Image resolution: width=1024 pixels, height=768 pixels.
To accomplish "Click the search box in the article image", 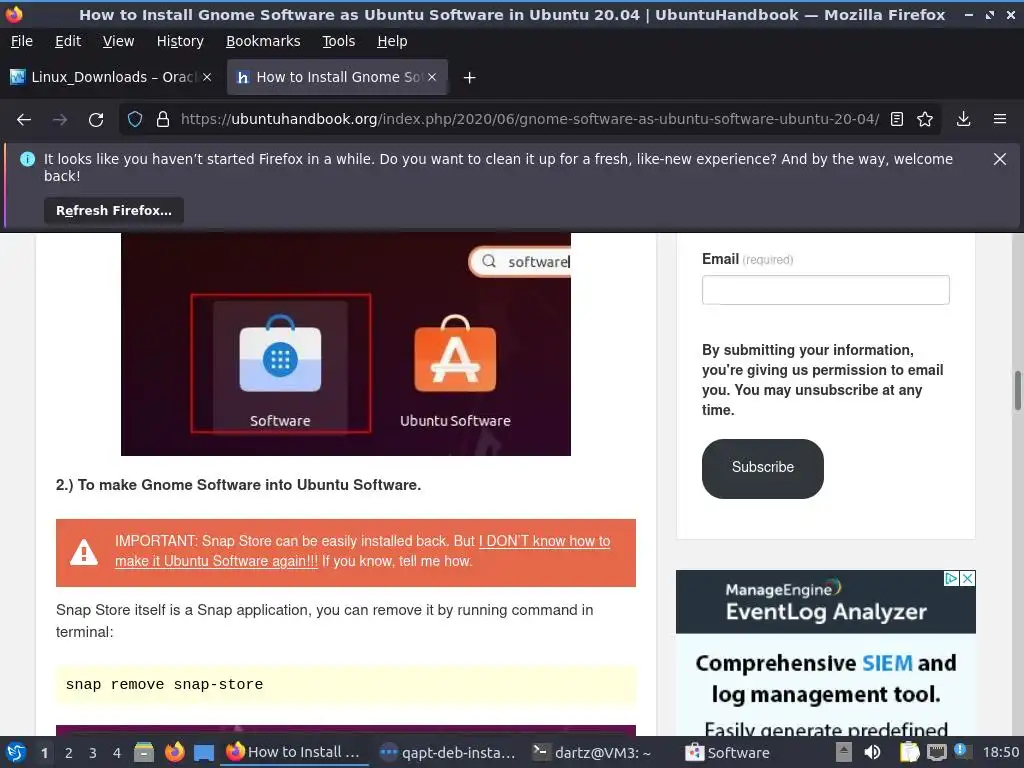I will point(520,262).
